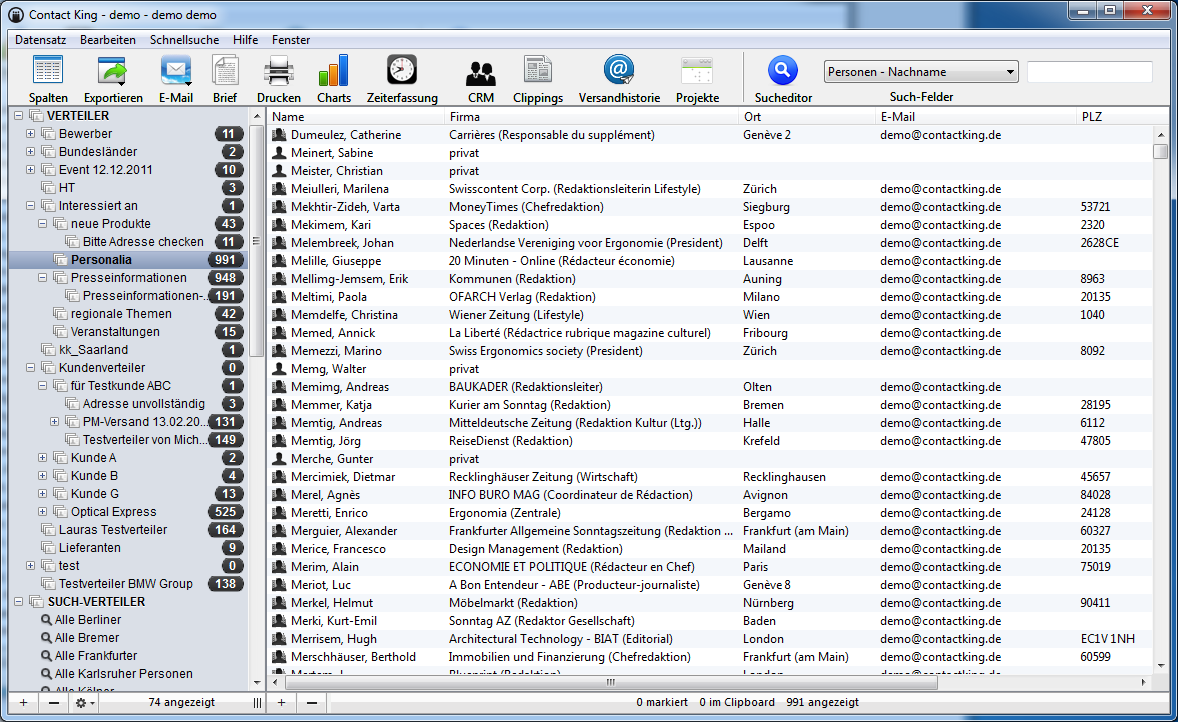Expand the Event 12.12.2011 node
The width and height of the screenshot is (1178, 722).
point(30,170)
